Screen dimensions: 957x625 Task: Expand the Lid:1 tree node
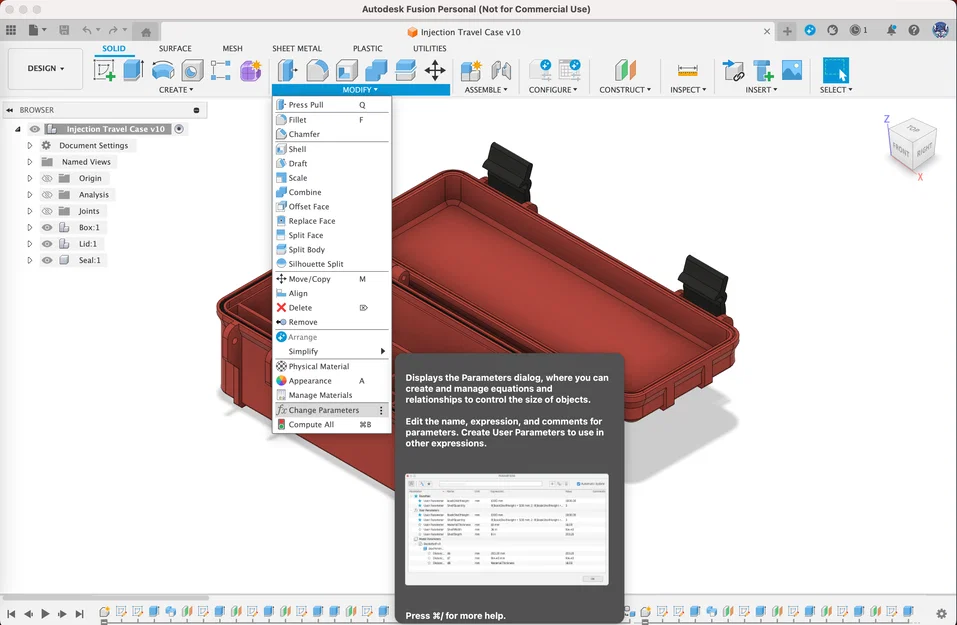[x=29, y=244]
